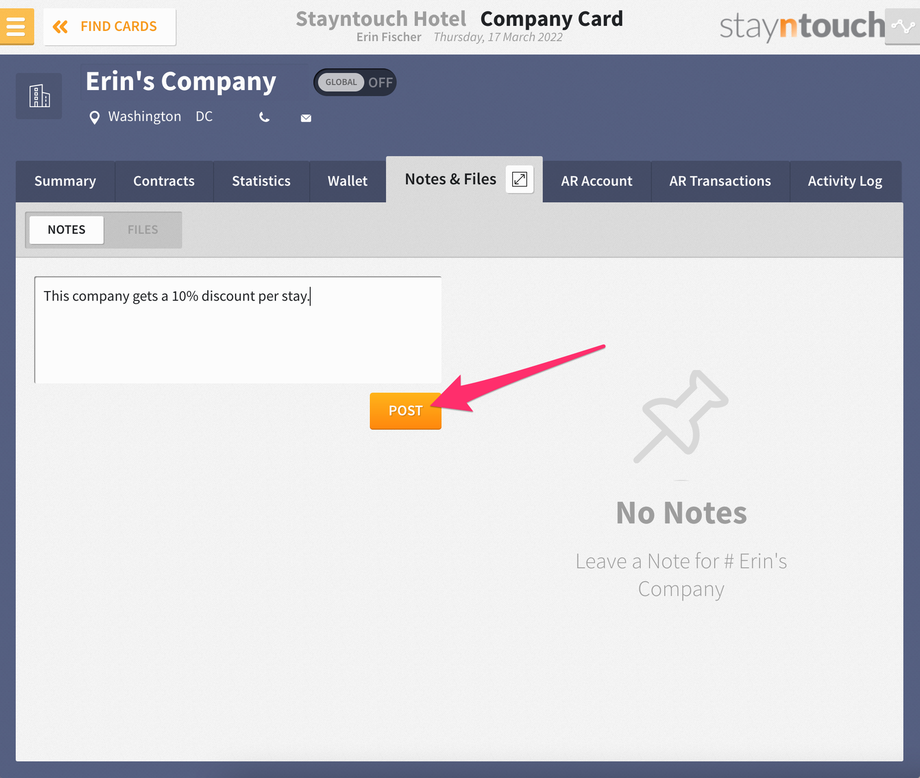Viewport: 920px width, 778px height.
Task: Click the location pin icon
Action: click(x=94, y=117)
